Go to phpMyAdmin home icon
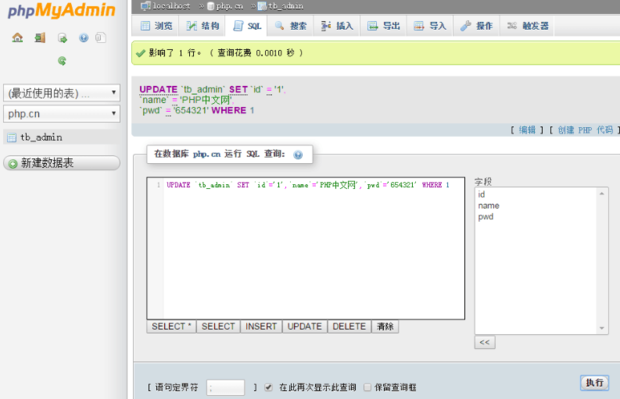The height and width of the screenshot is (399, 620). [x=17, y=38]
